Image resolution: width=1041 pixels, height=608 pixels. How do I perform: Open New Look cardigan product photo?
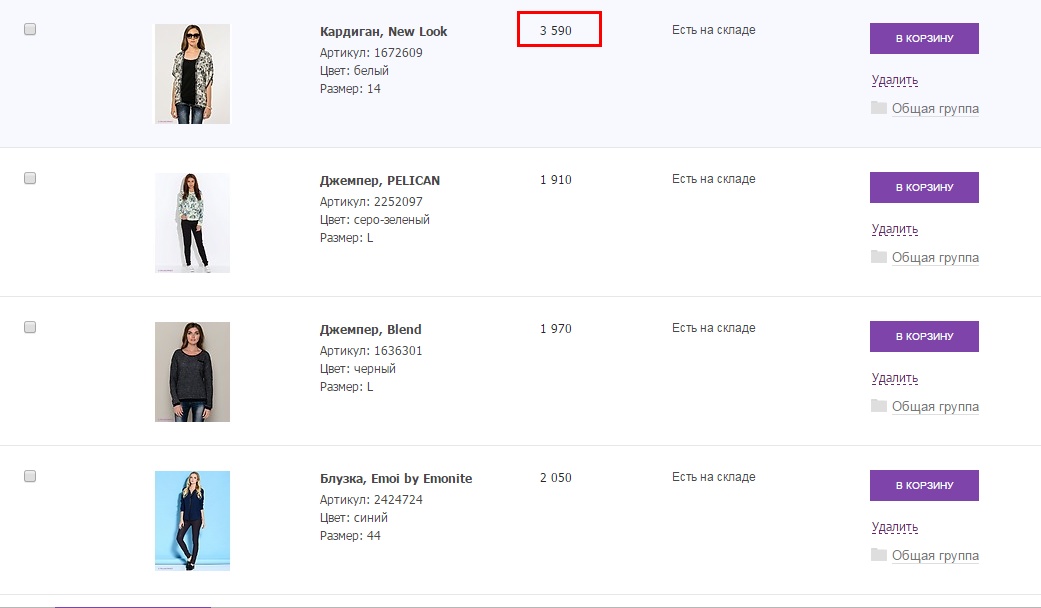[x=192, y=74]
